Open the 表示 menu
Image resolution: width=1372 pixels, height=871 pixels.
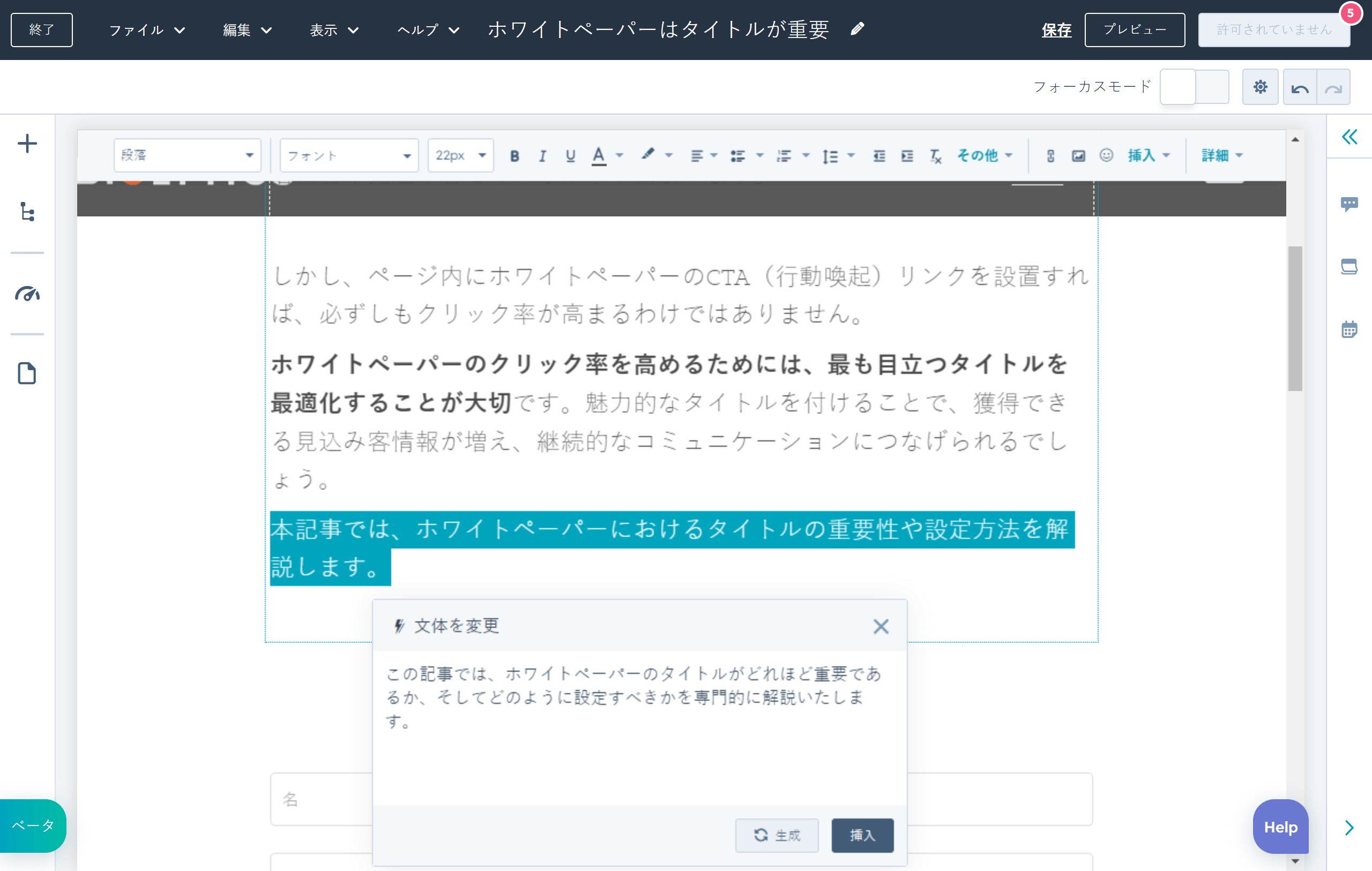pos(334,29)
